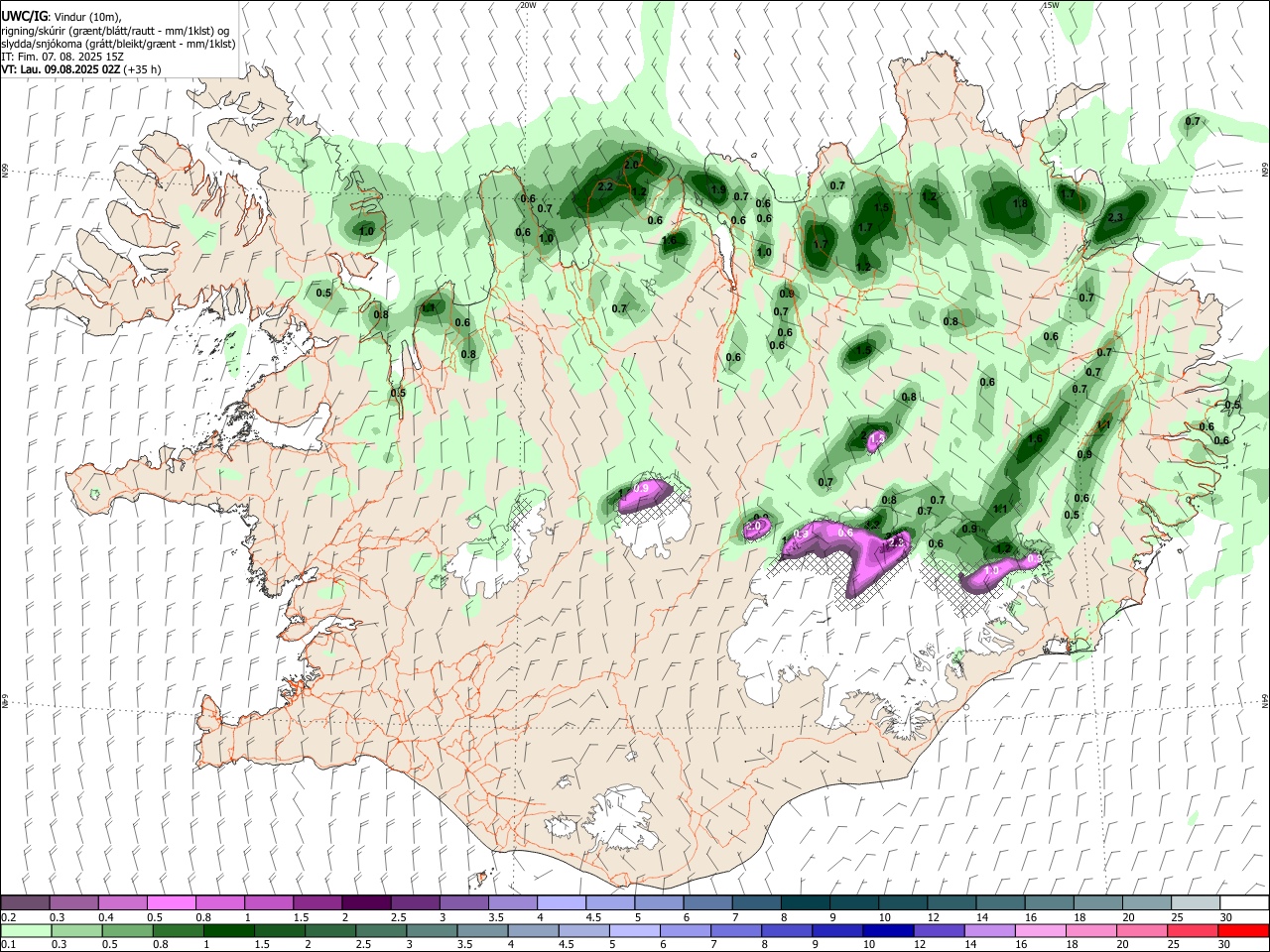Image resolution: width=1270 pixels, height=952 pixels.
Task: Click the 'rigning/skúrir' legend description line
Action: click(115, 31)
